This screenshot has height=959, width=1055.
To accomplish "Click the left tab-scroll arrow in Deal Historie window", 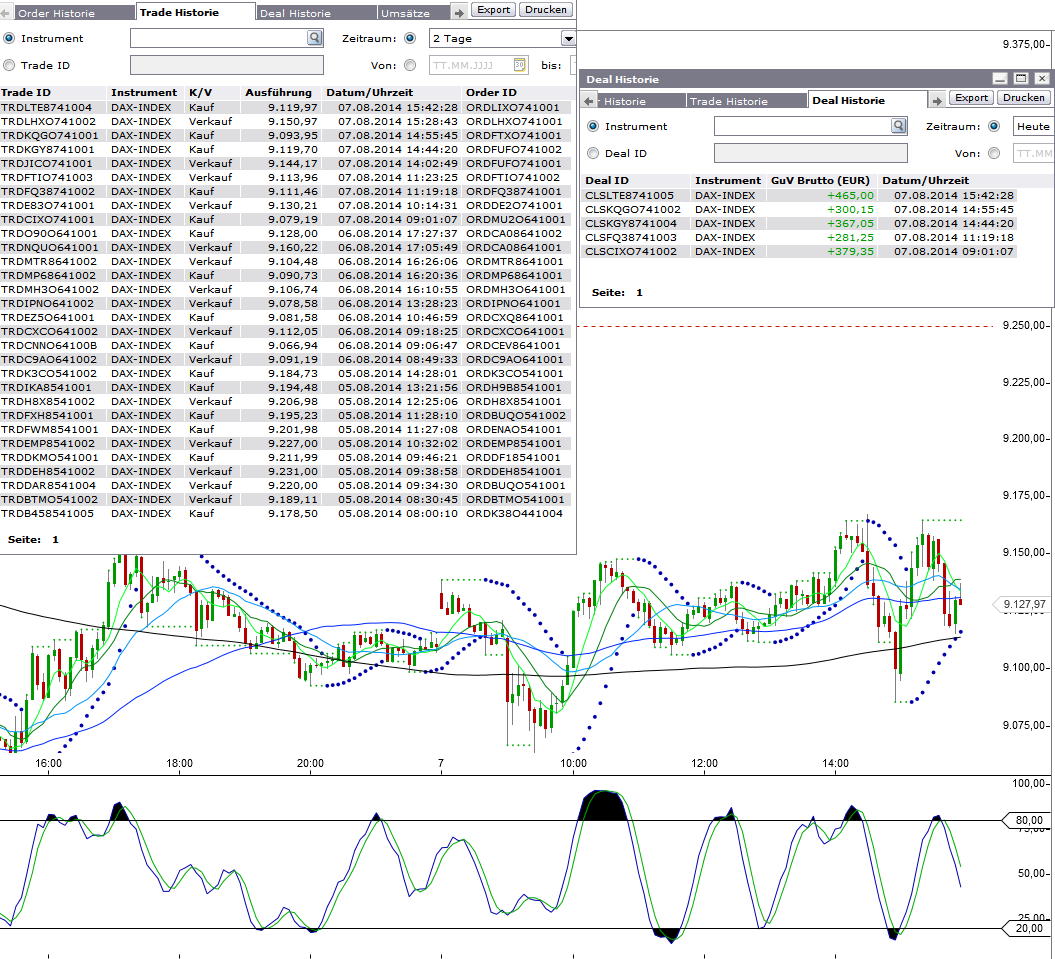I will tap(590, 101).
